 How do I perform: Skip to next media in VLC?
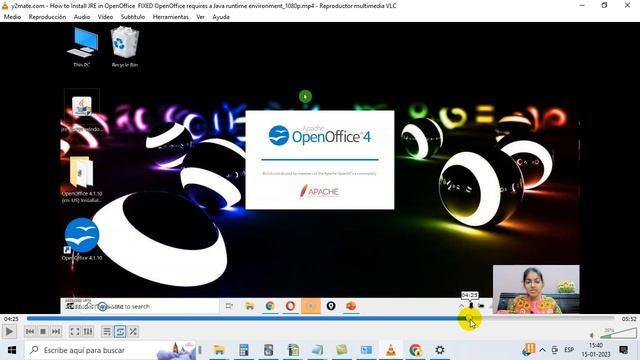tap(56, 332)
